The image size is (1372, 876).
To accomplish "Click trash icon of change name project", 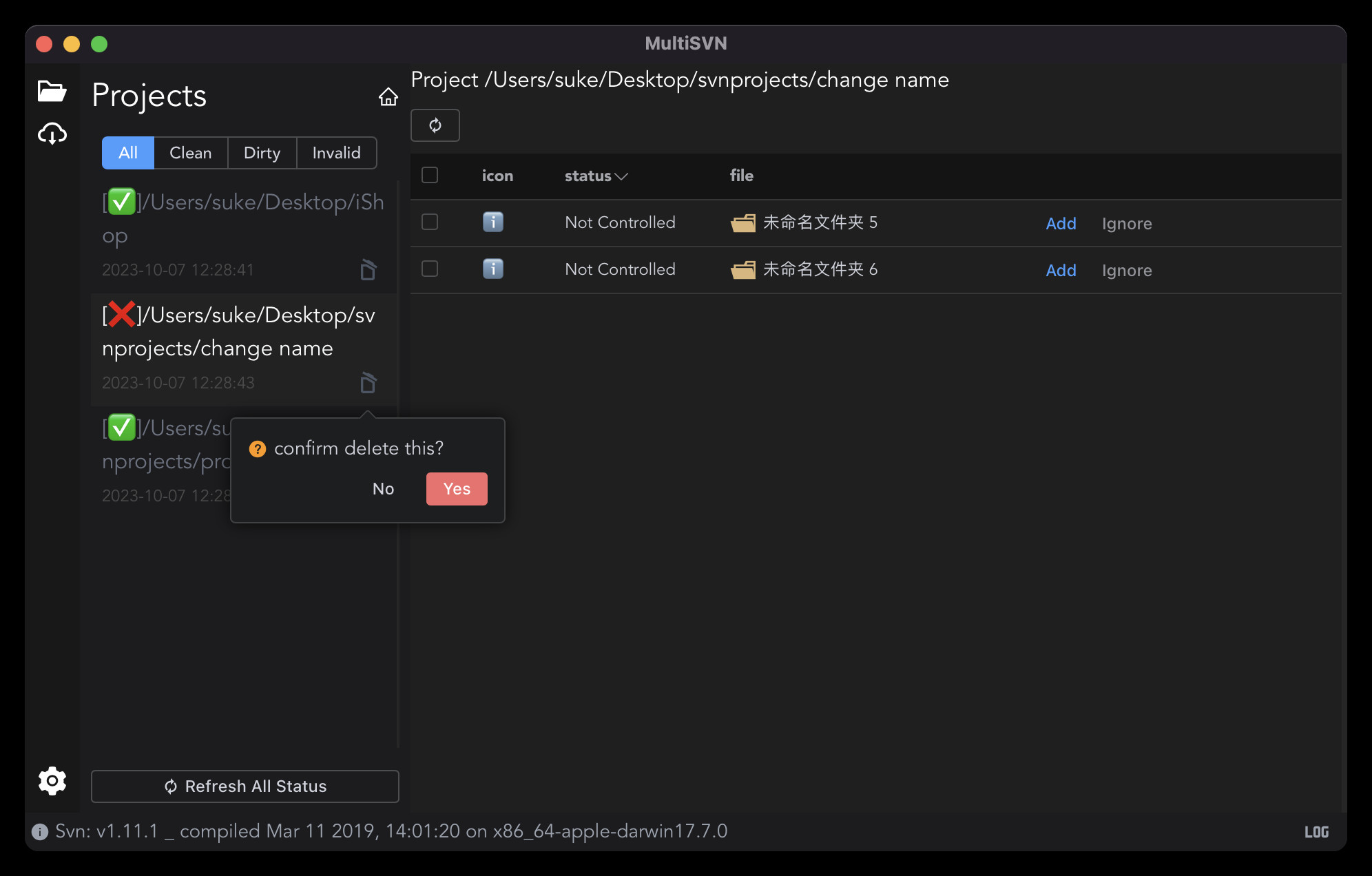I will coord(368,382).
